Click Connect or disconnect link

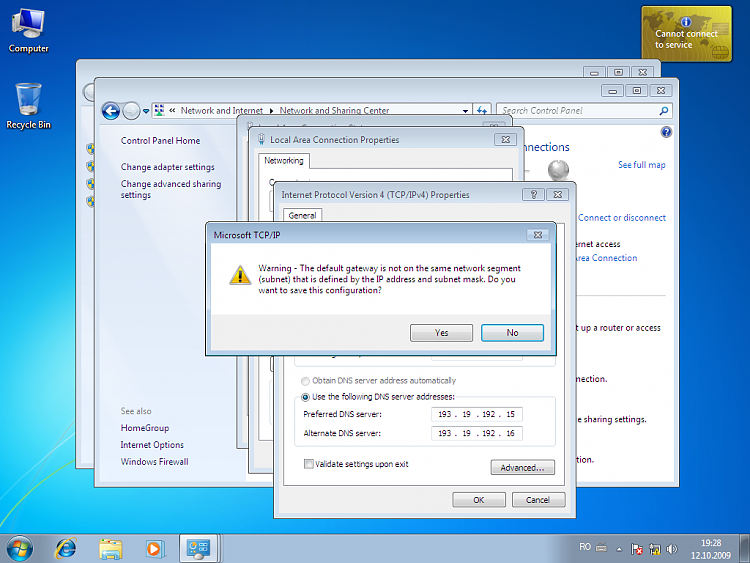621,218
